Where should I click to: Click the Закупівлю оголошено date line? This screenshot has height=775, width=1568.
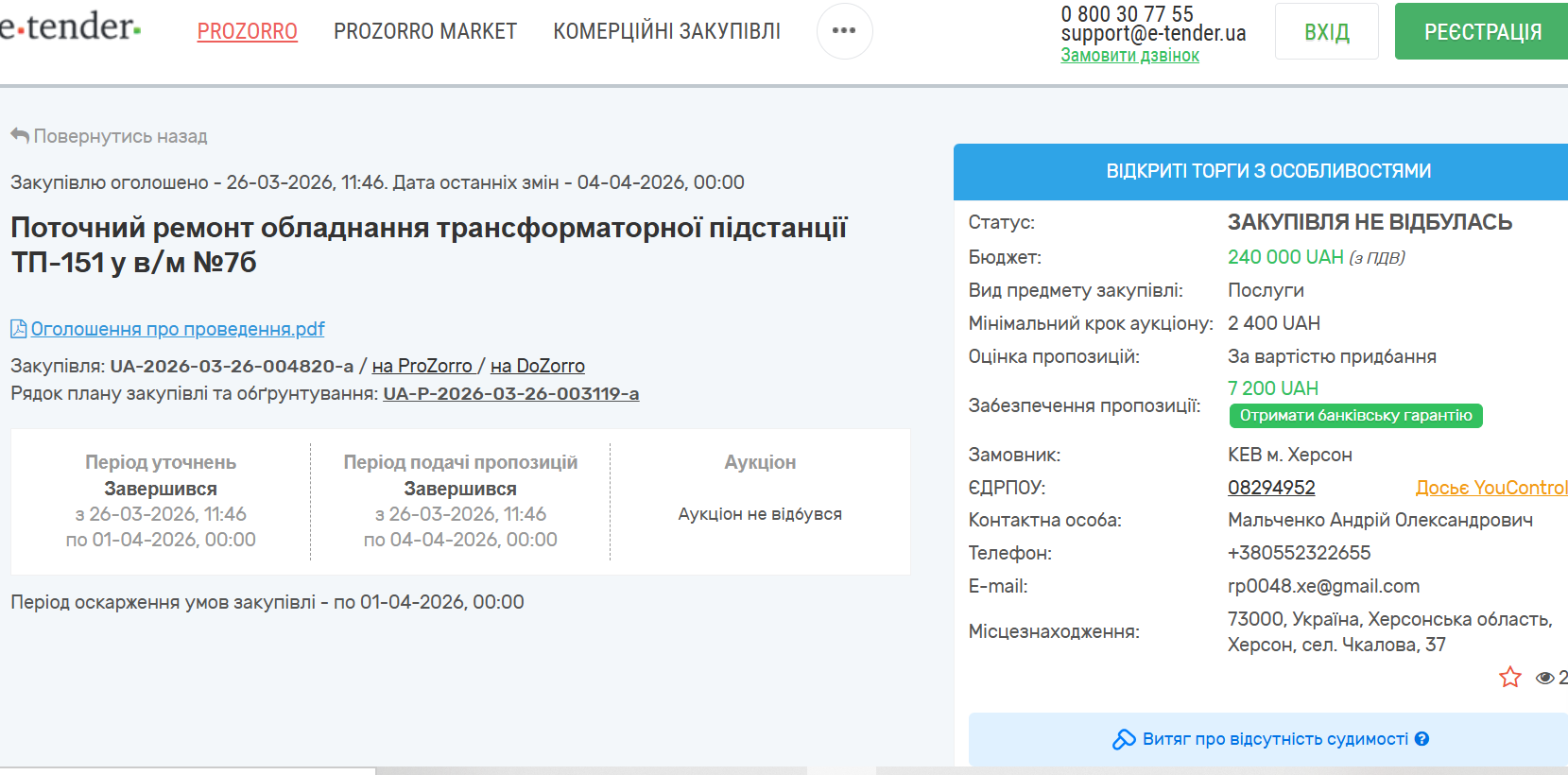tap(377, 182)
